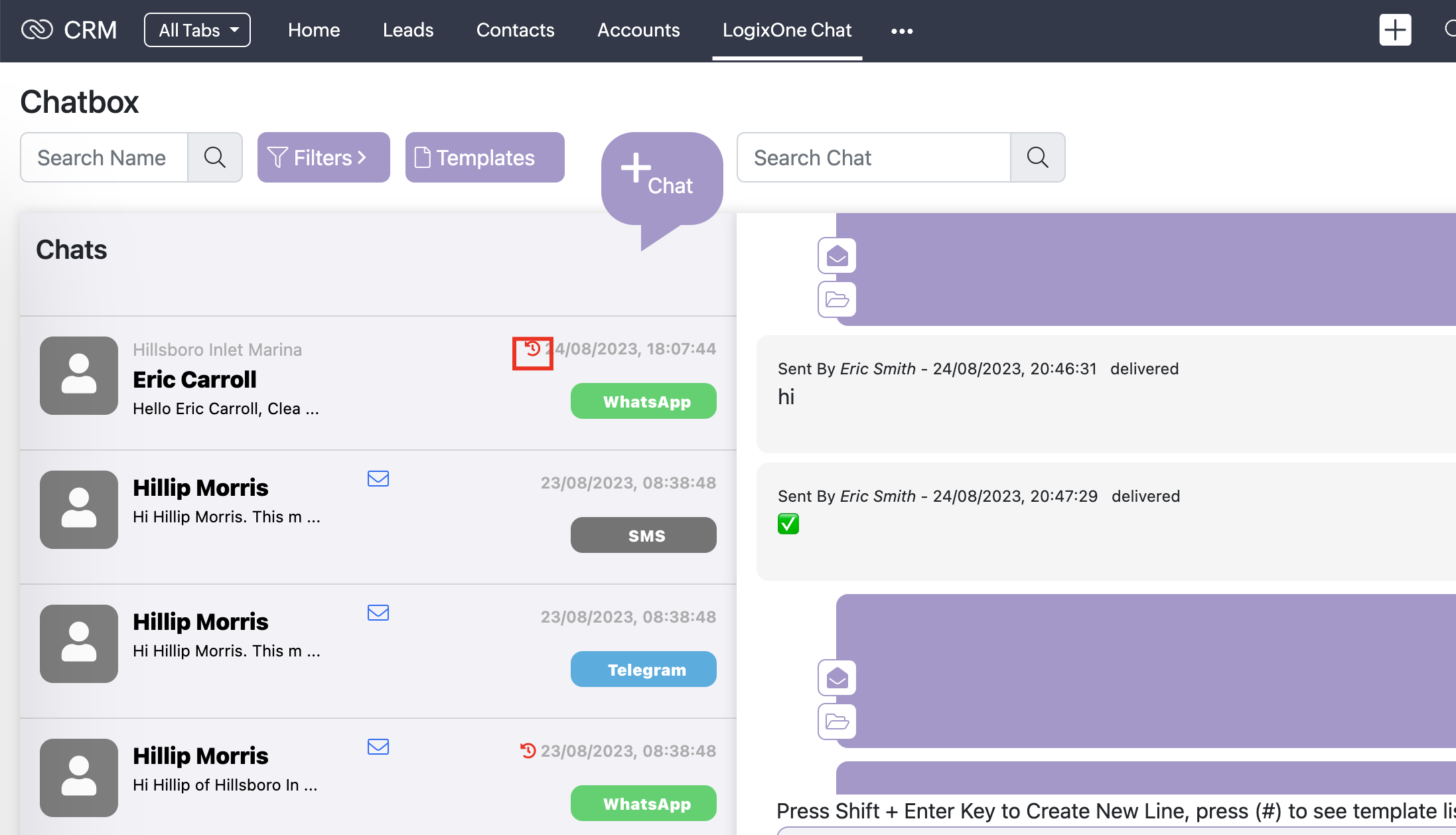Open avatar of Telegram Hillip Morris chat
This screenshot has height=835, width=1456.
click(x=79, y=644)
